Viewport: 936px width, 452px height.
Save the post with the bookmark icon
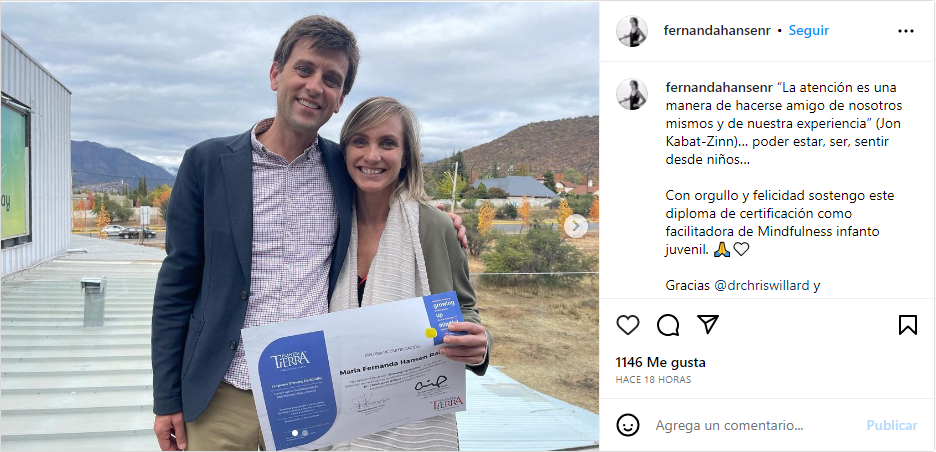pyautogui.click(x=907, y=325)
